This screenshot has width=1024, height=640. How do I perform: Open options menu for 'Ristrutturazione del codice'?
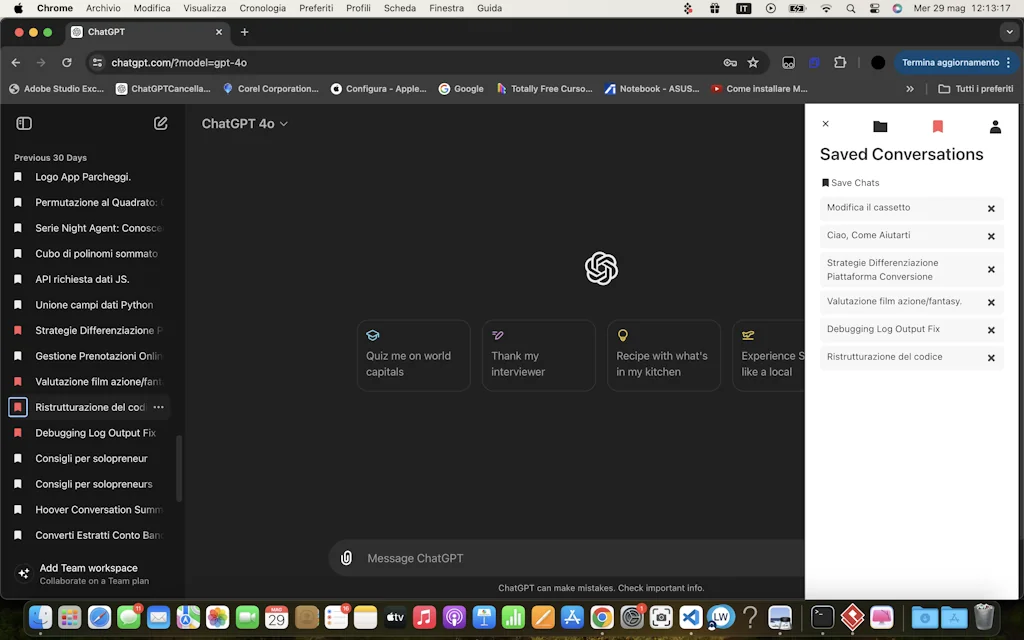158,407
